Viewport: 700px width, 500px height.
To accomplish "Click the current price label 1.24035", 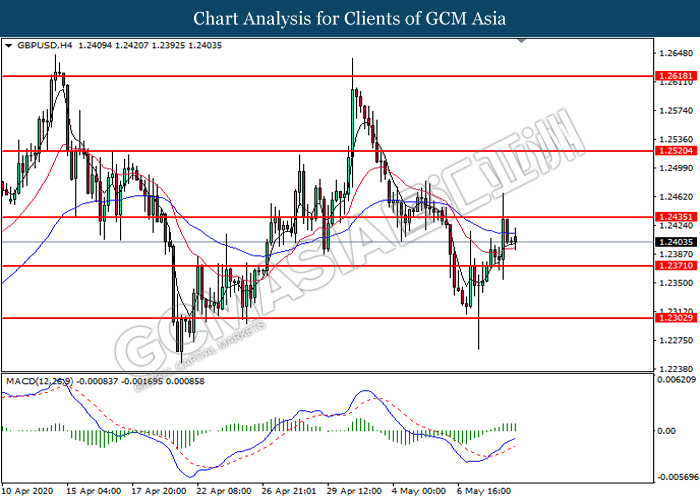I will click(x=675, y=242).
